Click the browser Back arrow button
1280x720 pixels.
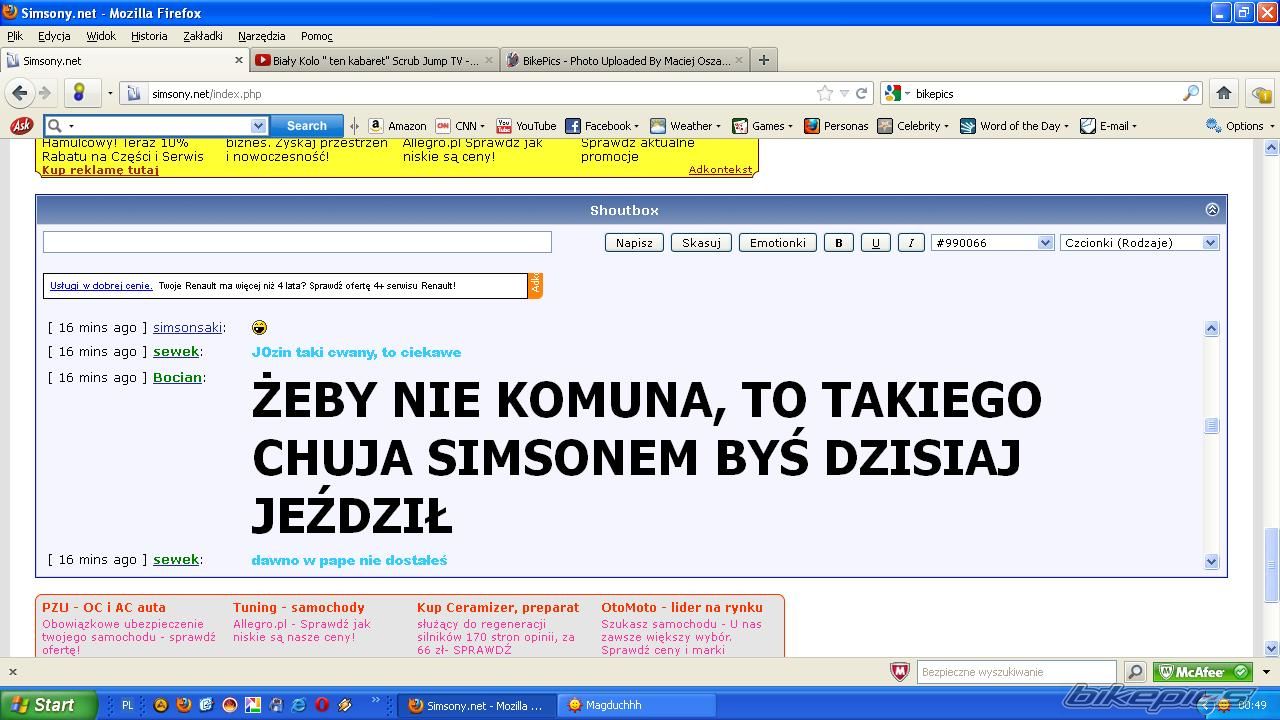19,93
